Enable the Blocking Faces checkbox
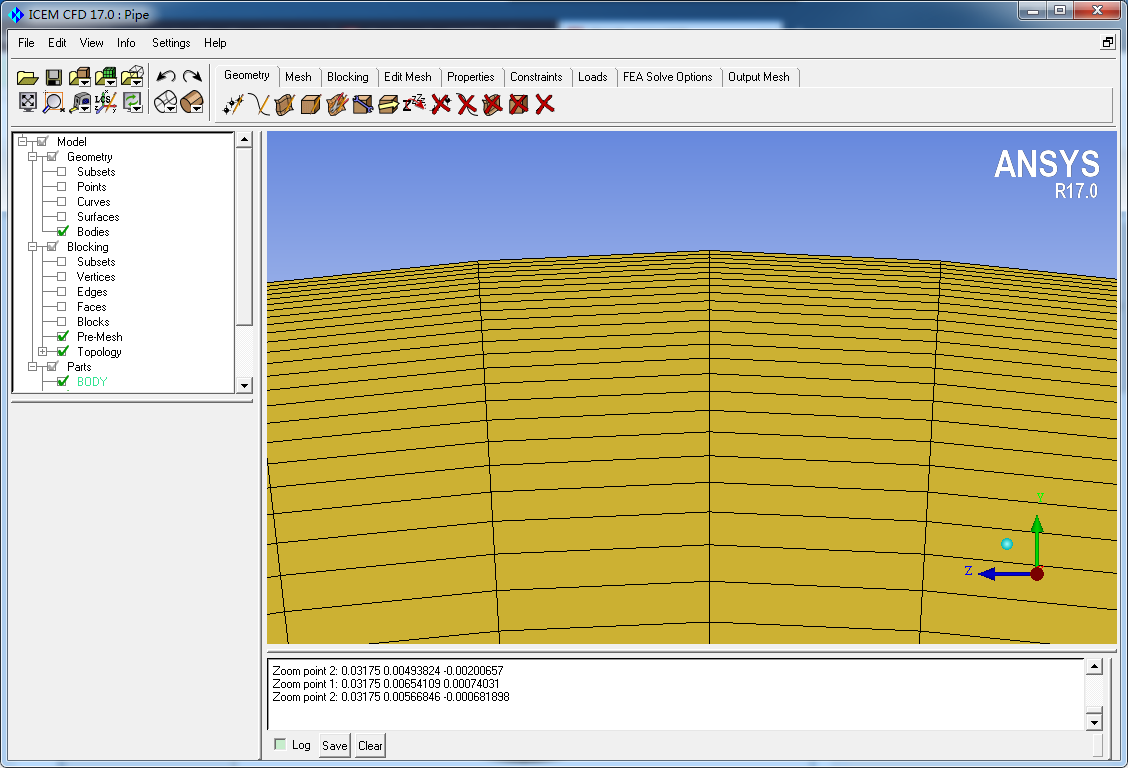Image resolution: width=1128 pixels, height=768 pixels. (62, 307)
